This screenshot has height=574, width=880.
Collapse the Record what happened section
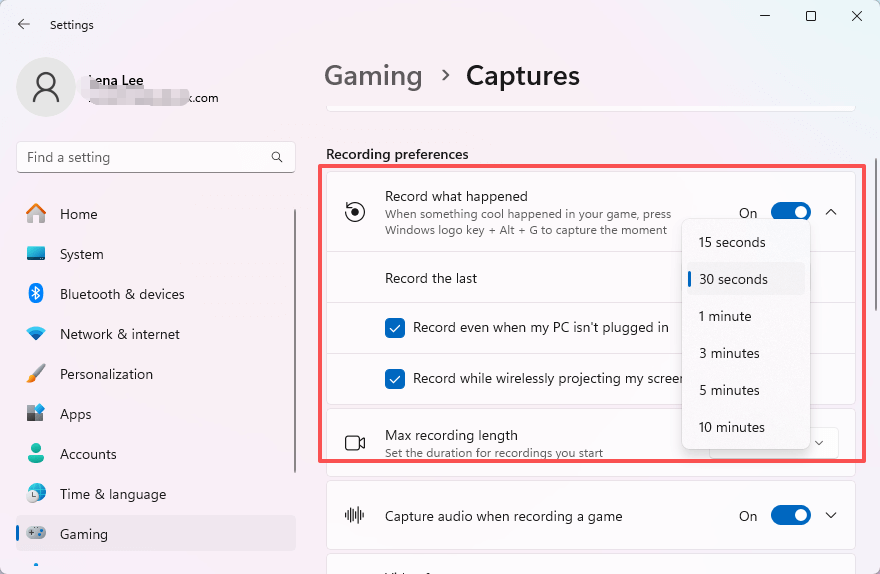[x=831, y=212]
